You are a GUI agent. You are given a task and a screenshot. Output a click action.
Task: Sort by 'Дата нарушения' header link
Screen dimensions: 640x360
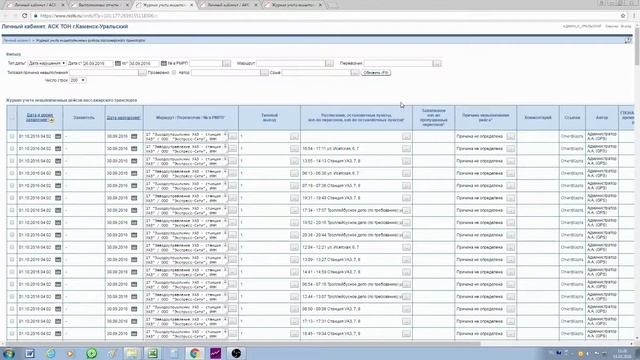click(x=124, y=118)
